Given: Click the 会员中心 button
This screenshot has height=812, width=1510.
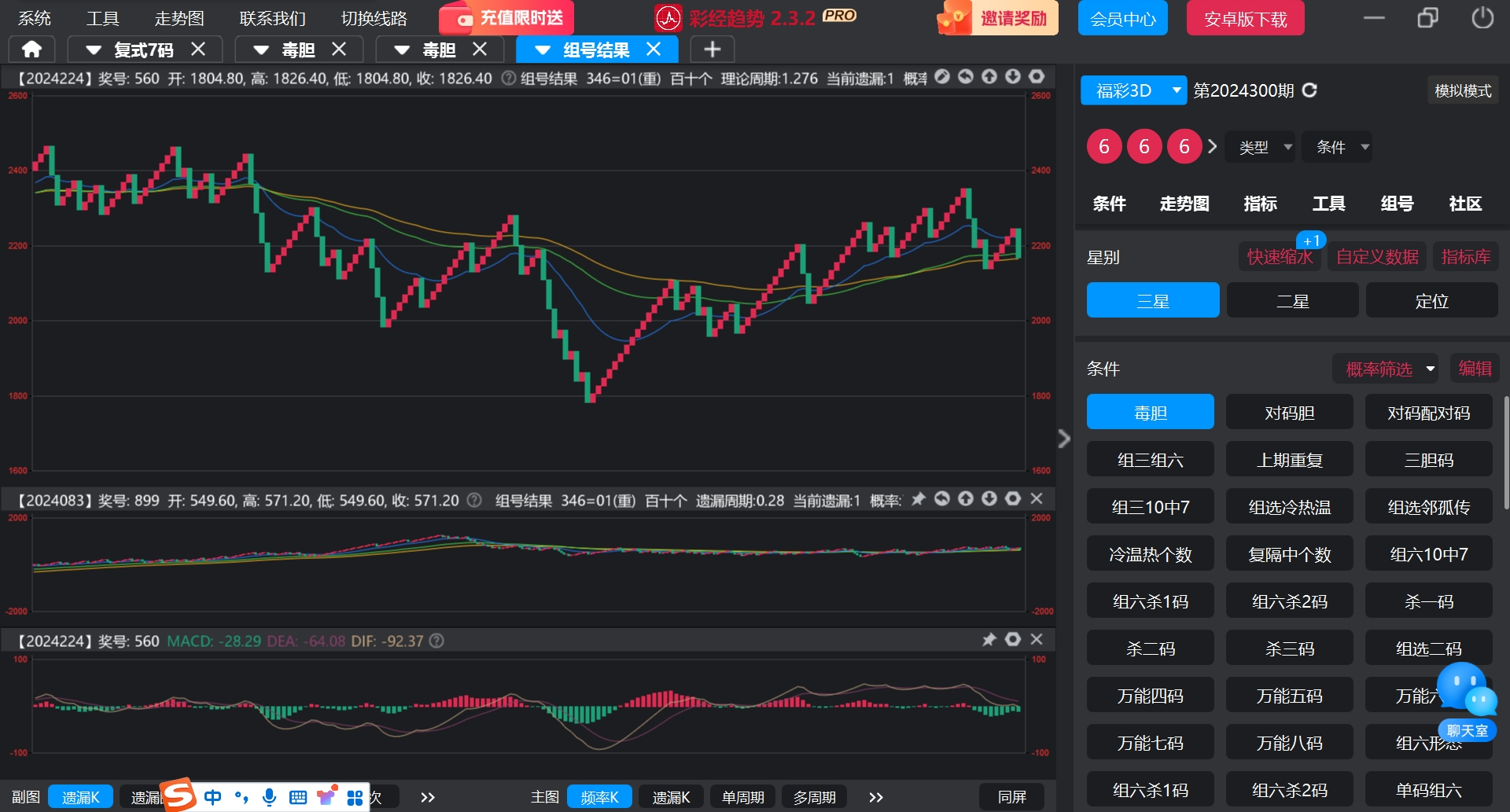Looking at the screenshot, I should [1122, 18].
